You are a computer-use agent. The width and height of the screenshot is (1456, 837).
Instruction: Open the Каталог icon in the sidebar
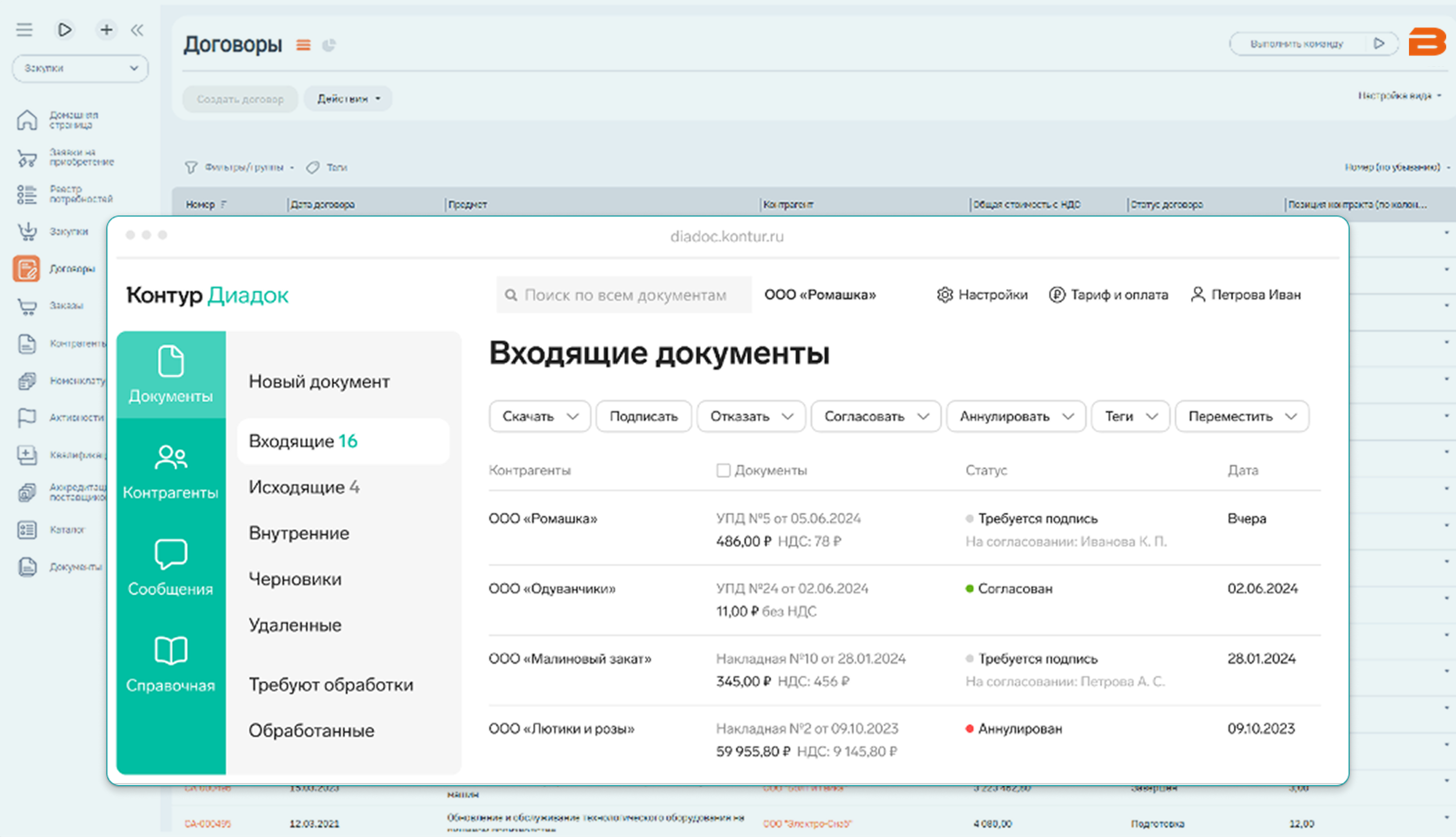point(27,530)
